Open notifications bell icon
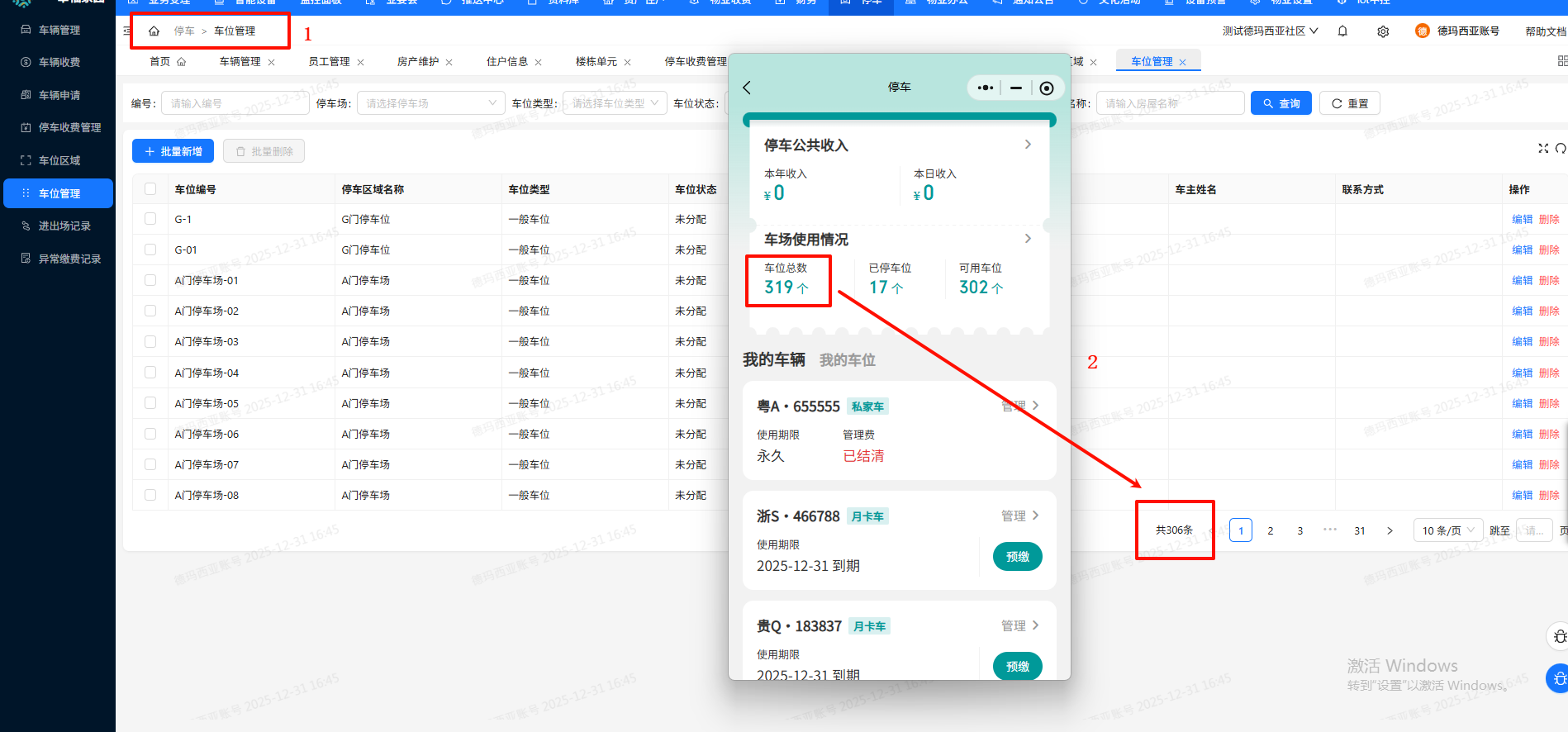1568x732 pixels. (x=1342, y=31)
